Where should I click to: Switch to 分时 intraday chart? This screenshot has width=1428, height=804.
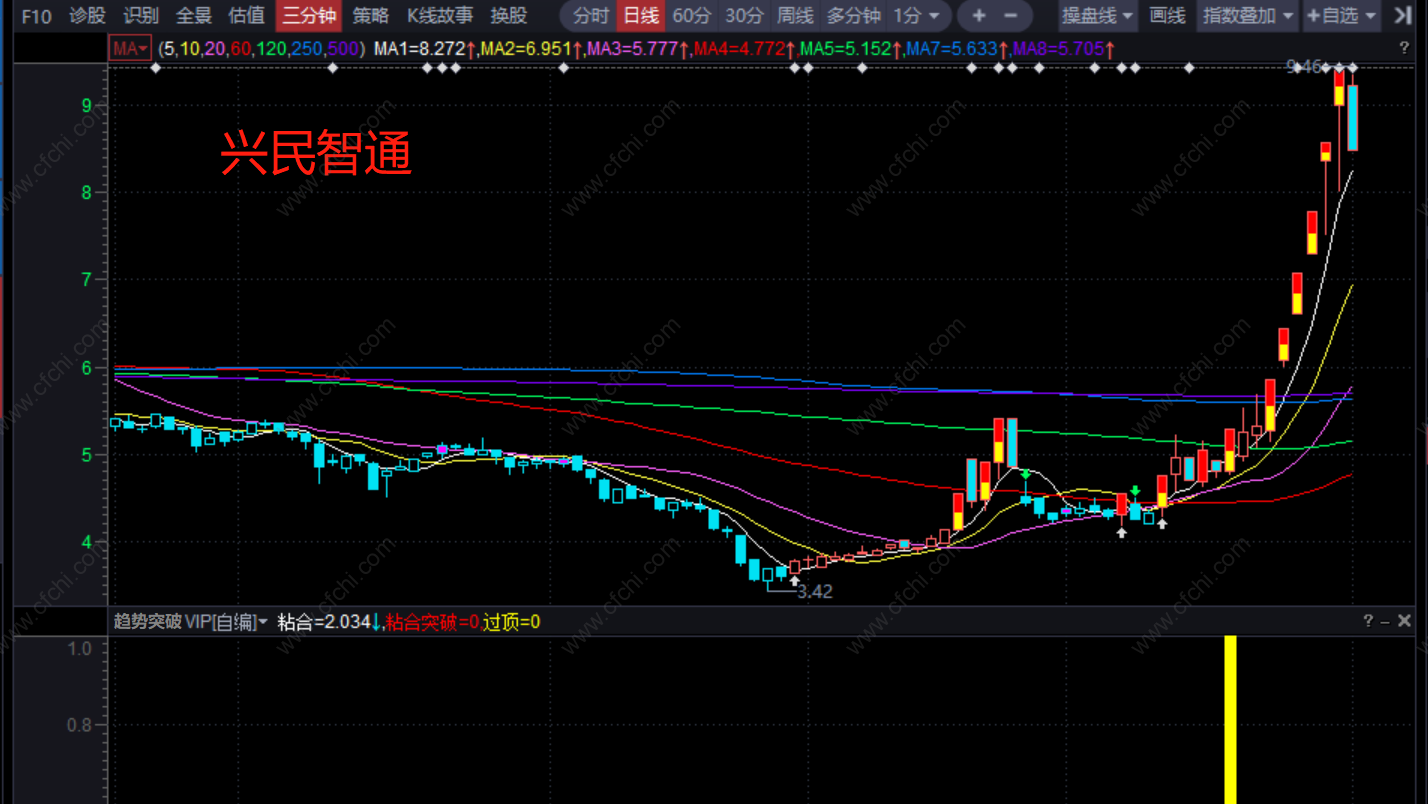[x=590, y=16]
